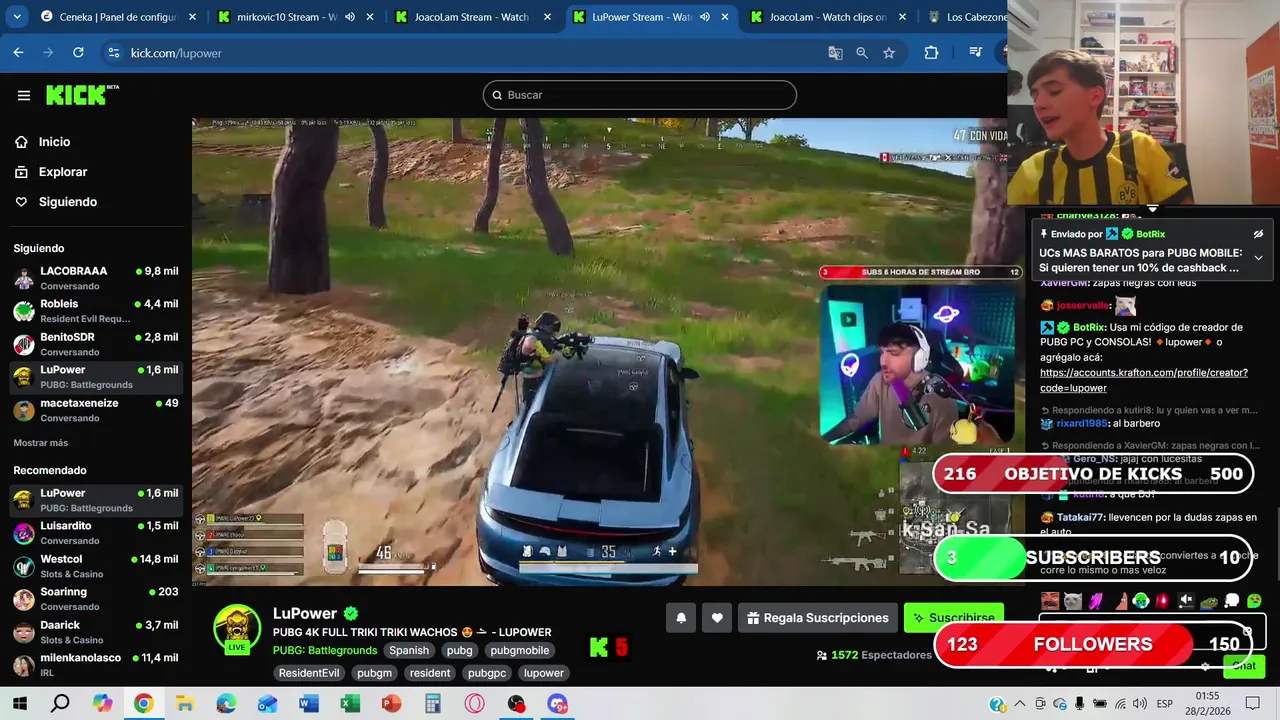This screenshot has width=1280, height=720.
Task: Focus the Buscar search field
Action: coord(640,95)
